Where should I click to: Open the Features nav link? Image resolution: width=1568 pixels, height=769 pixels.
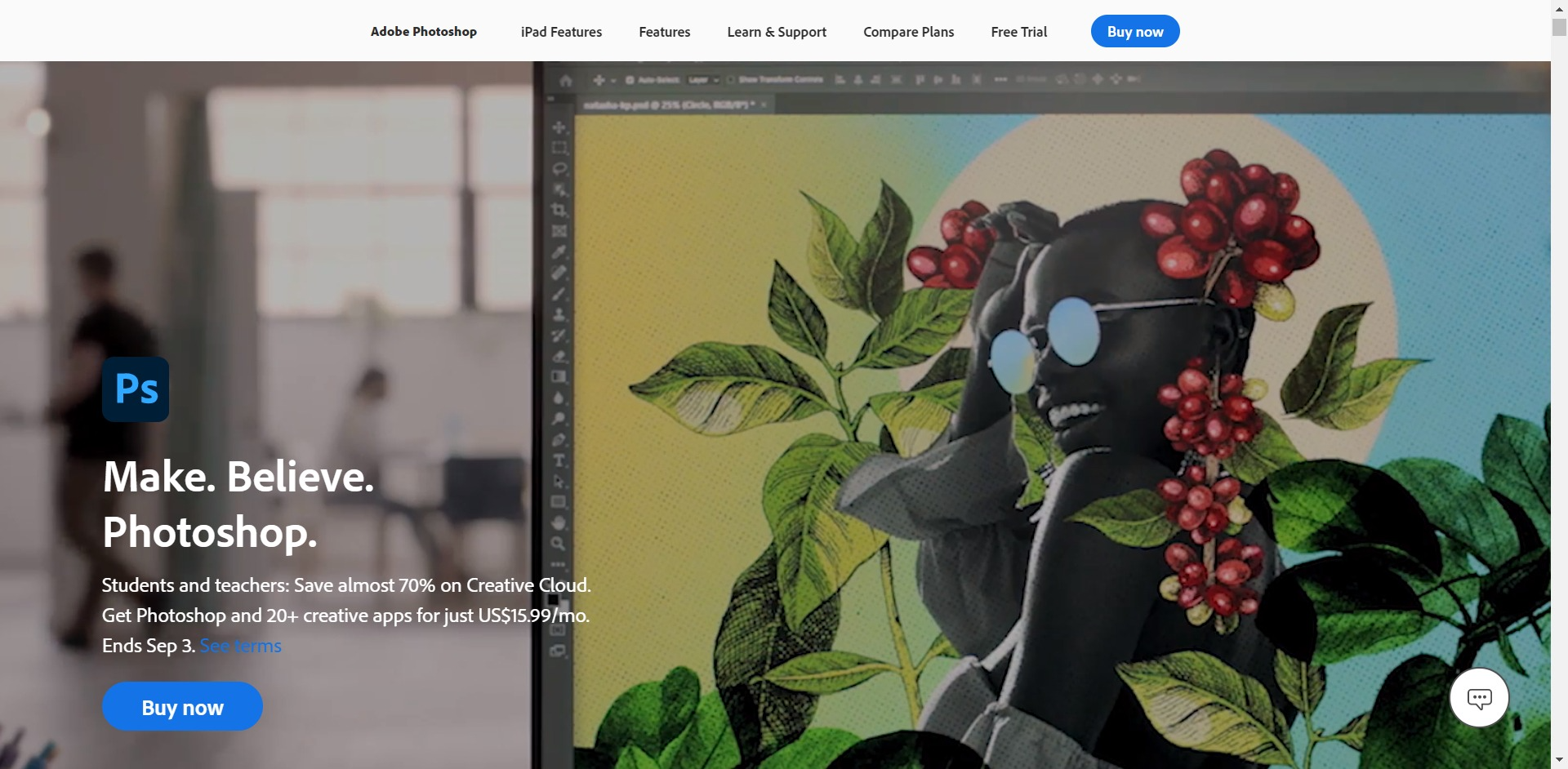tap(664, 32)
